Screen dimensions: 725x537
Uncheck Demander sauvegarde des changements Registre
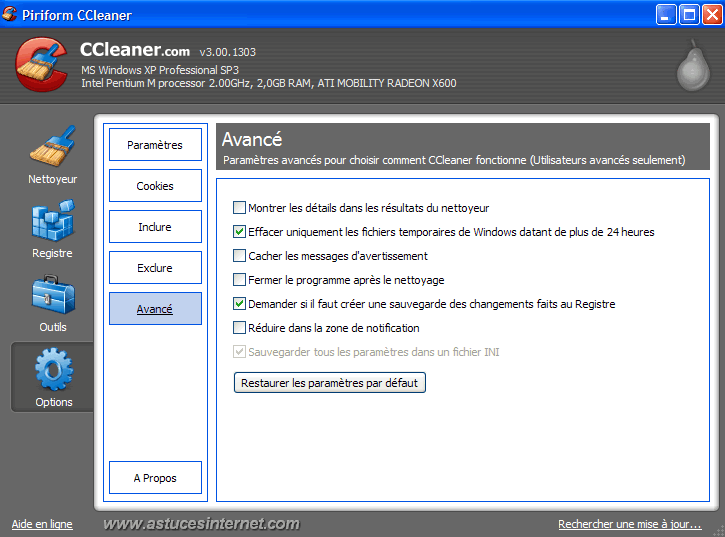239,304
